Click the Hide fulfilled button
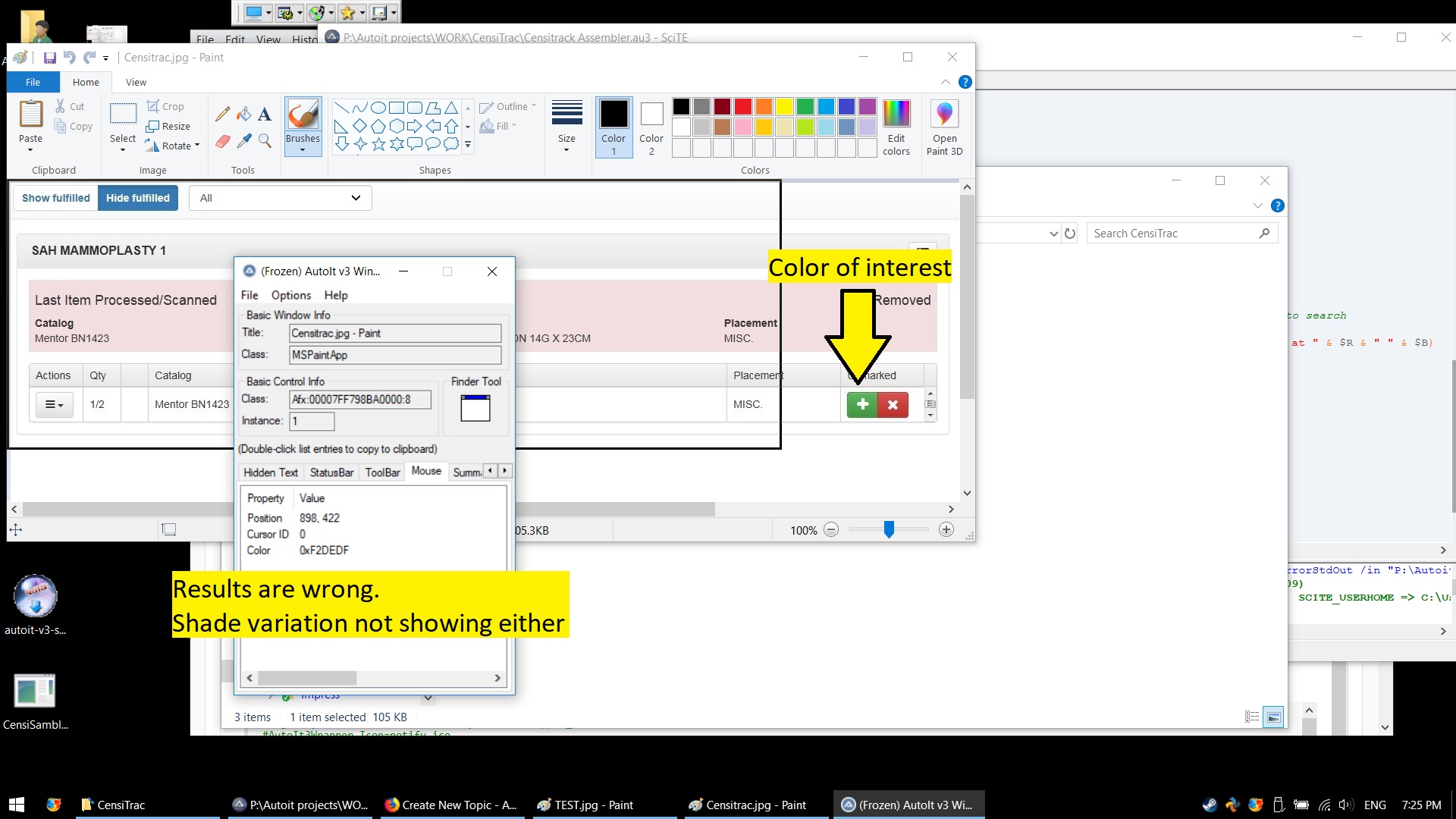The height and width of the screenshot is (819, 1456). 138,198
